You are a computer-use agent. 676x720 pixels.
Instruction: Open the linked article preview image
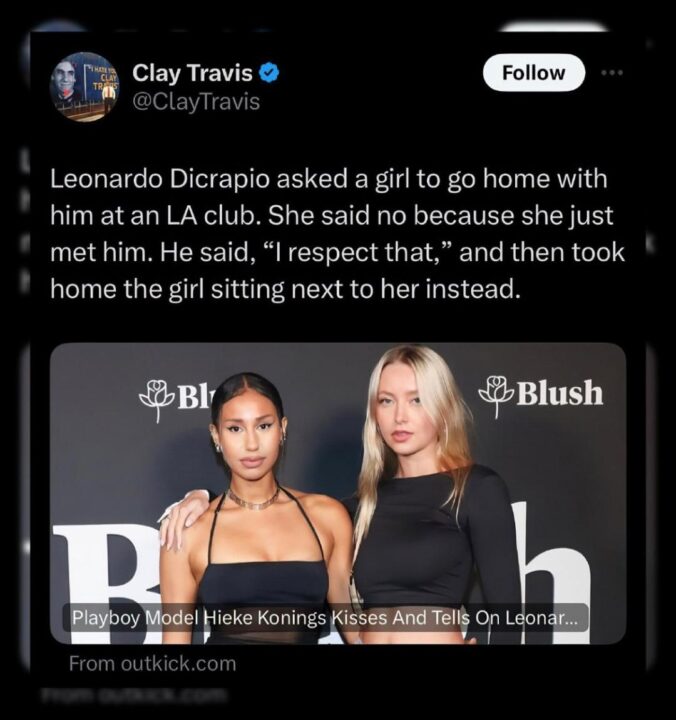point(338,493)
